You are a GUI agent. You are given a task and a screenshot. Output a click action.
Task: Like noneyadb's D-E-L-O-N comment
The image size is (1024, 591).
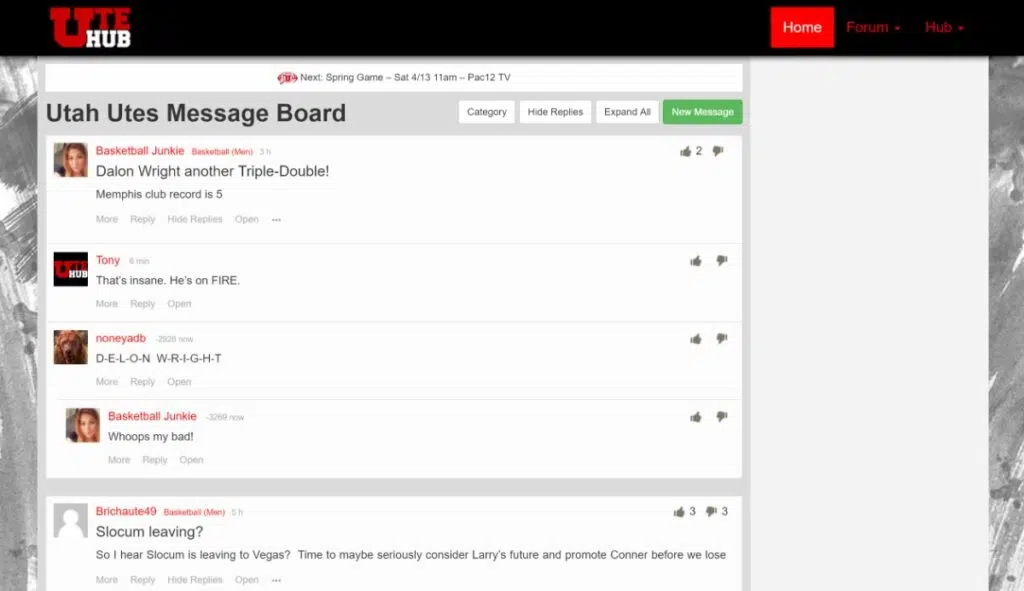695,338
